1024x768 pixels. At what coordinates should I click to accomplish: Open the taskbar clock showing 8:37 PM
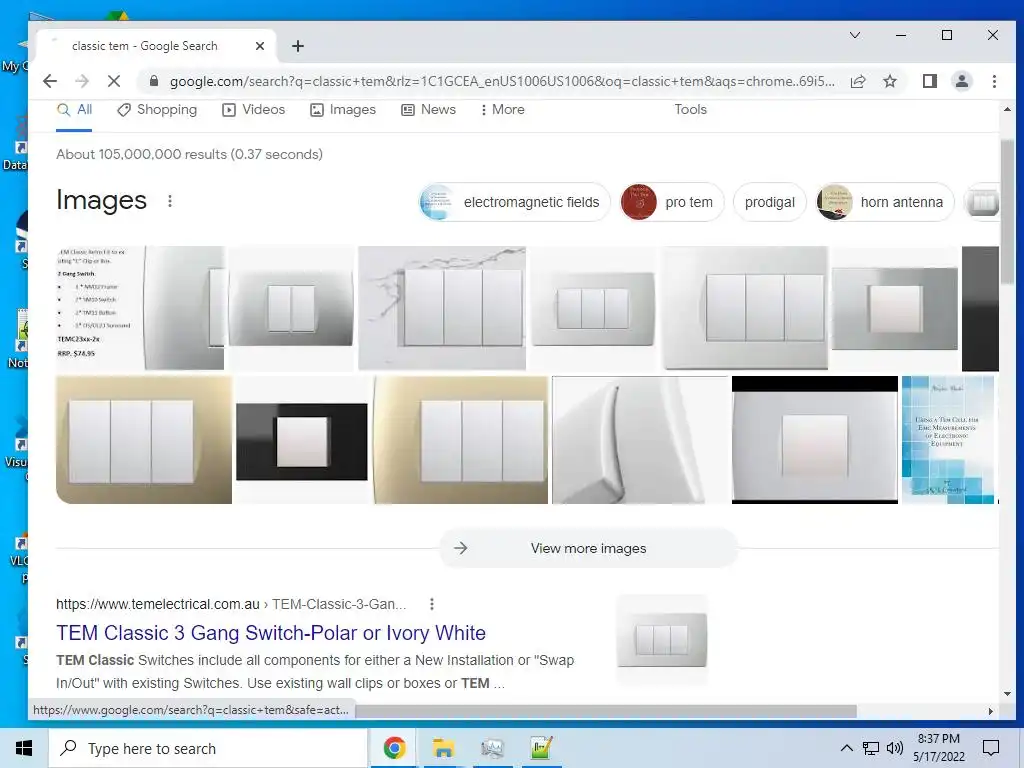coord(938,748)
